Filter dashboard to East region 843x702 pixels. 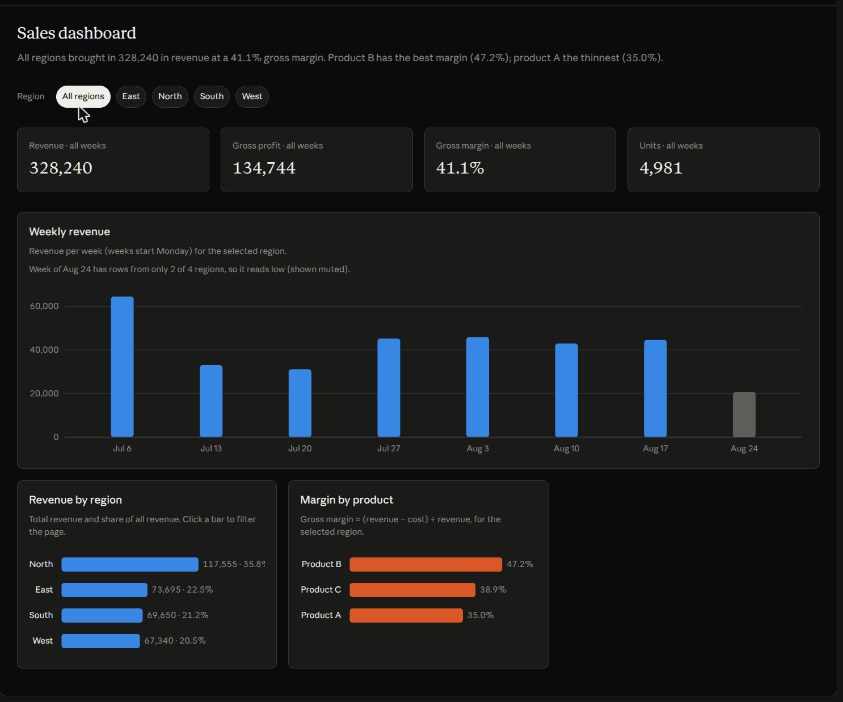[131, 97]
